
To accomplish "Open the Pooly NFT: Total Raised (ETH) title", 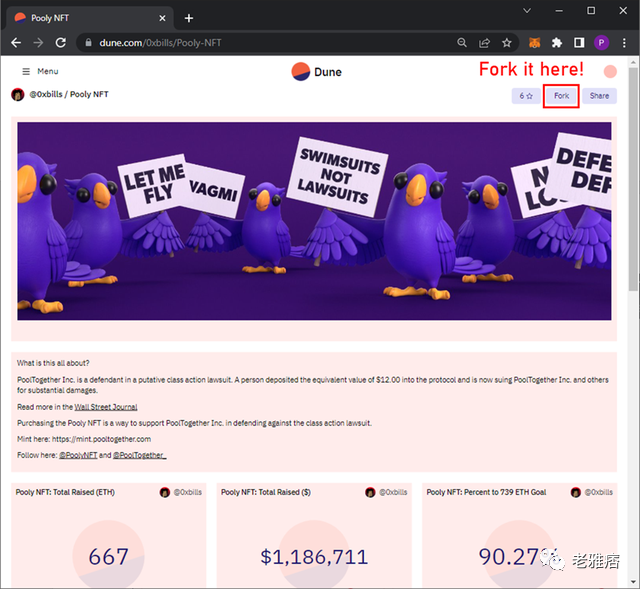I will point(65,492).
